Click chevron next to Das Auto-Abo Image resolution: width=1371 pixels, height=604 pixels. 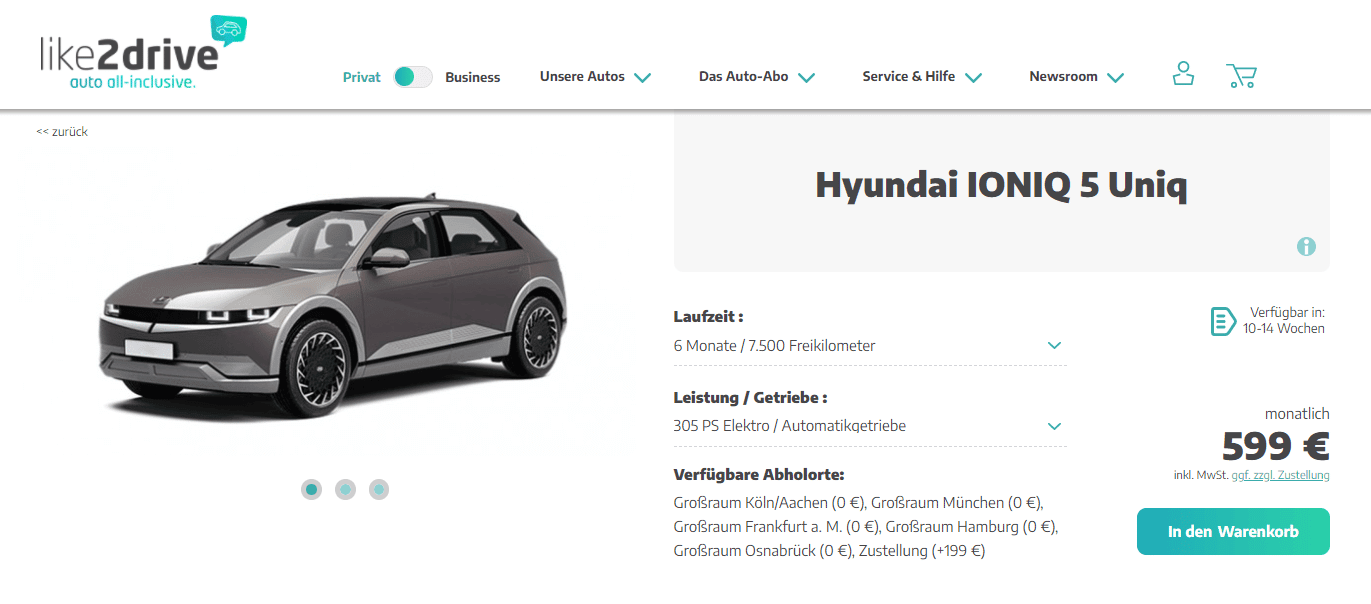pos(807,77)
